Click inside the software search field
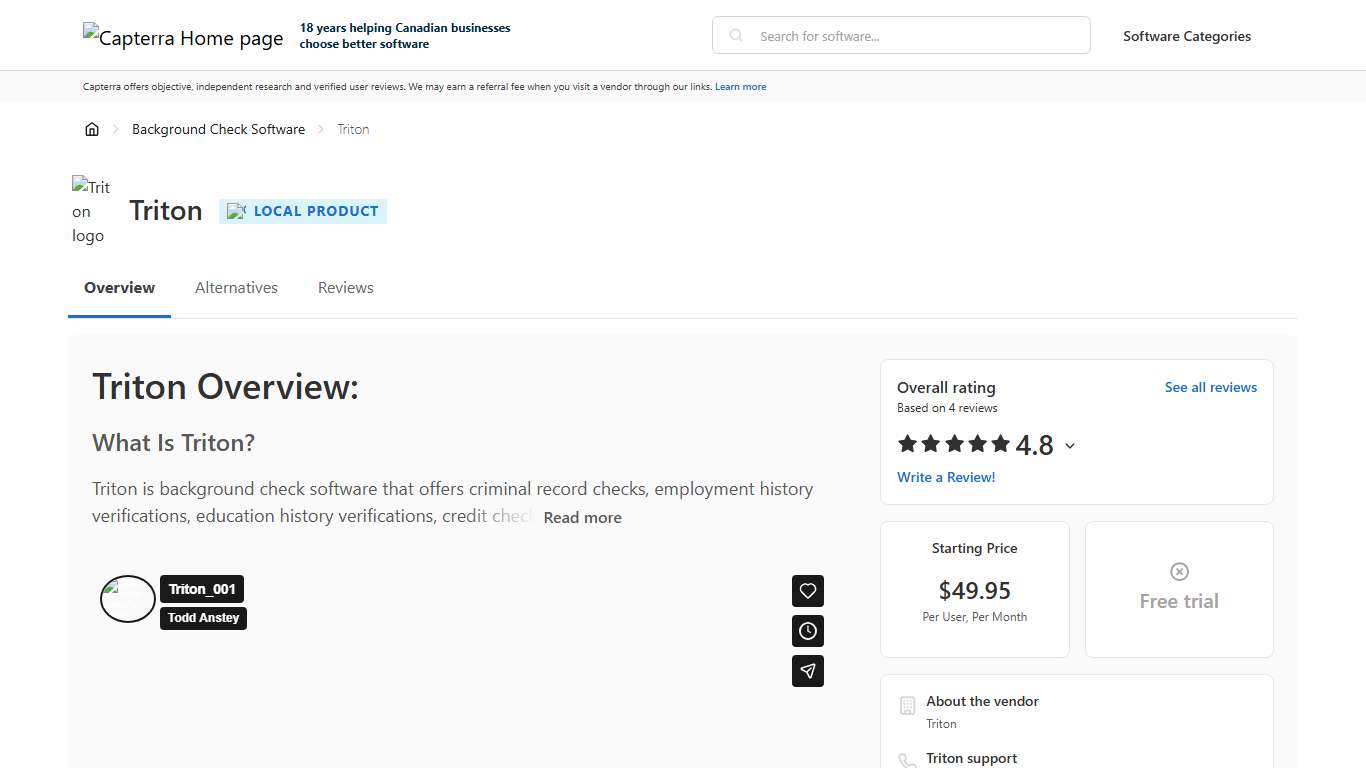Viewport: 1366px width, 768px height. (900, 35)
